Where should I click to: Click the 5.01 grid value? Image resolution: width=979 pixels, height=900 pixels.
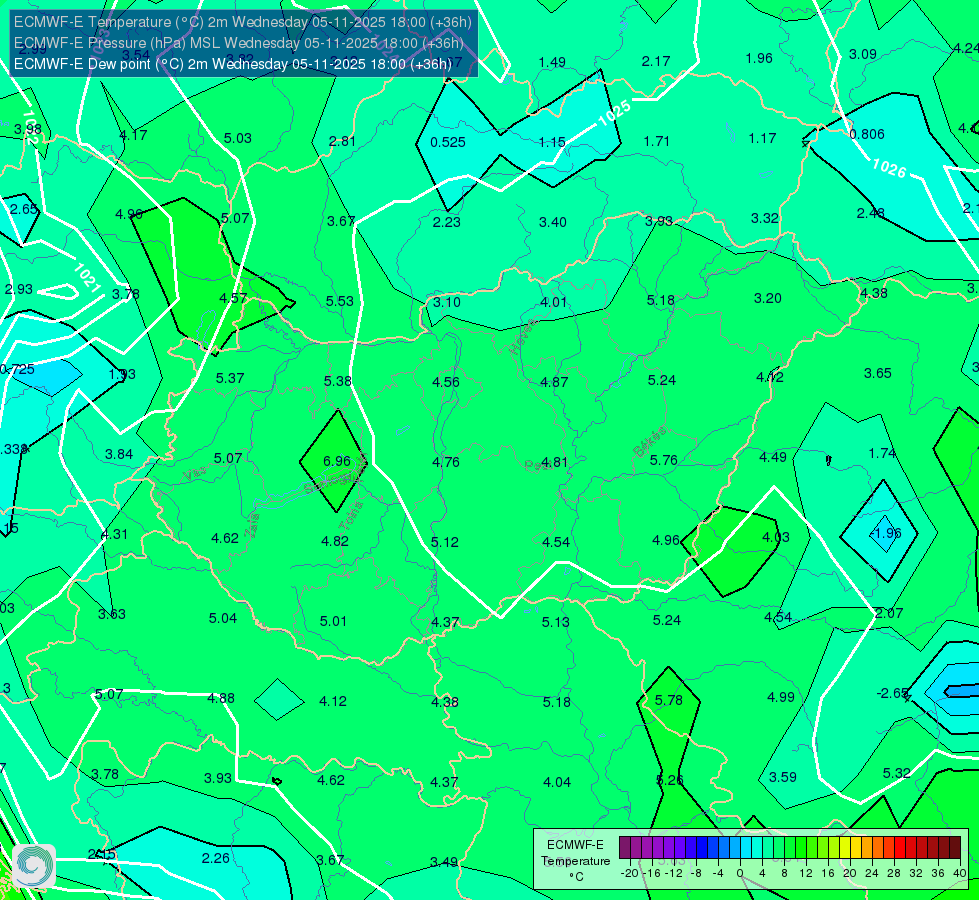[333, 621]
